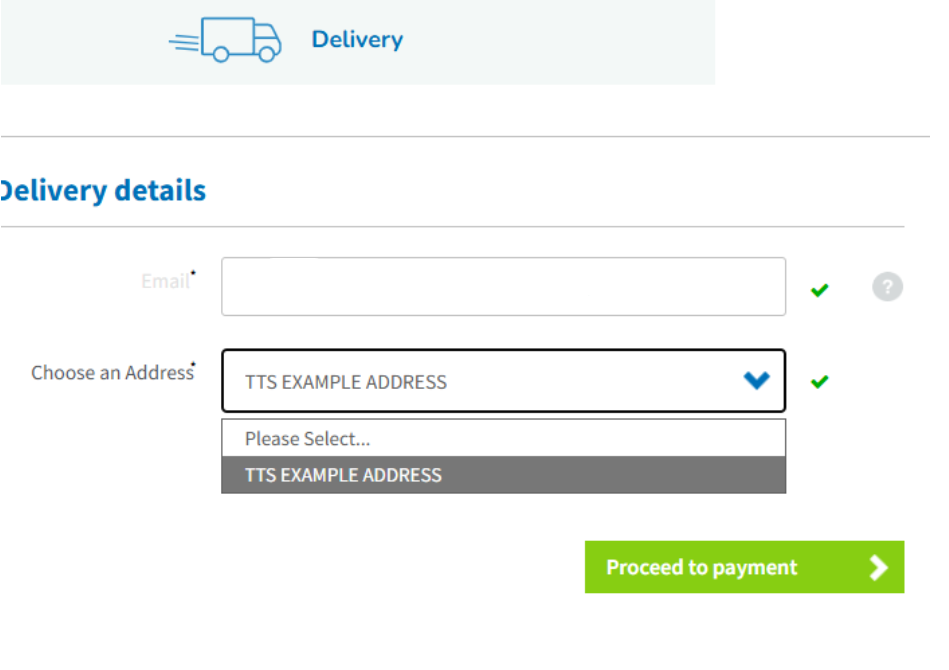The height and width of the screenshot is (670, 949).
Task: Click the required asterisk next to Email
Action: [193, 273]
